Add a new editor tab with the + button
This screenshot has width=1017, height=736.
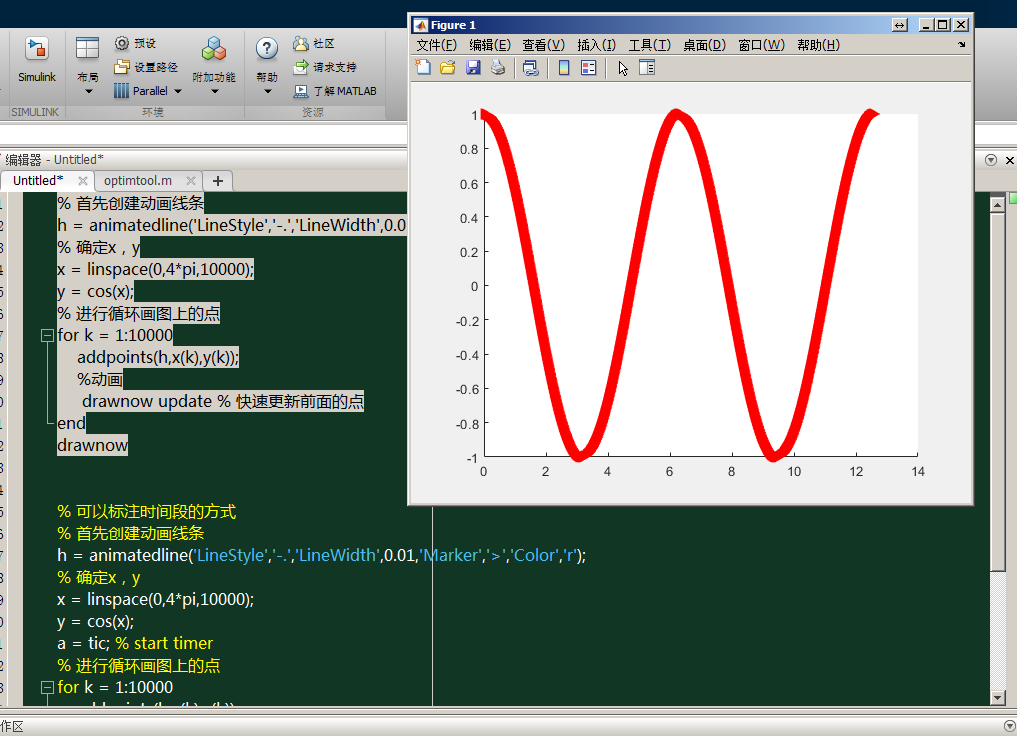(x=217, y=181)
